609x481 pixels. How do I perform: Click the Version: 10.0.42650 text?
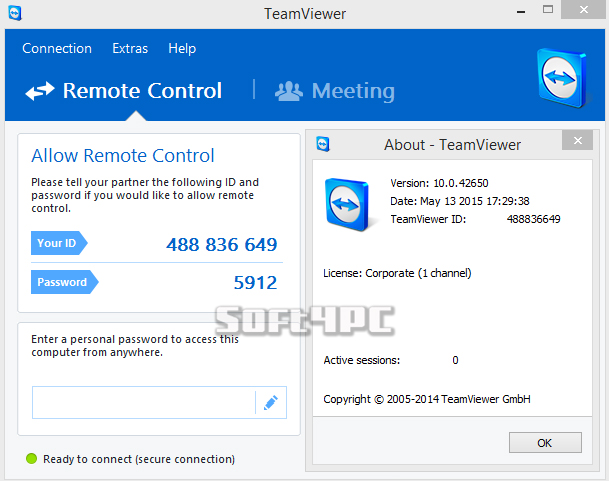(x=439, y=183)
